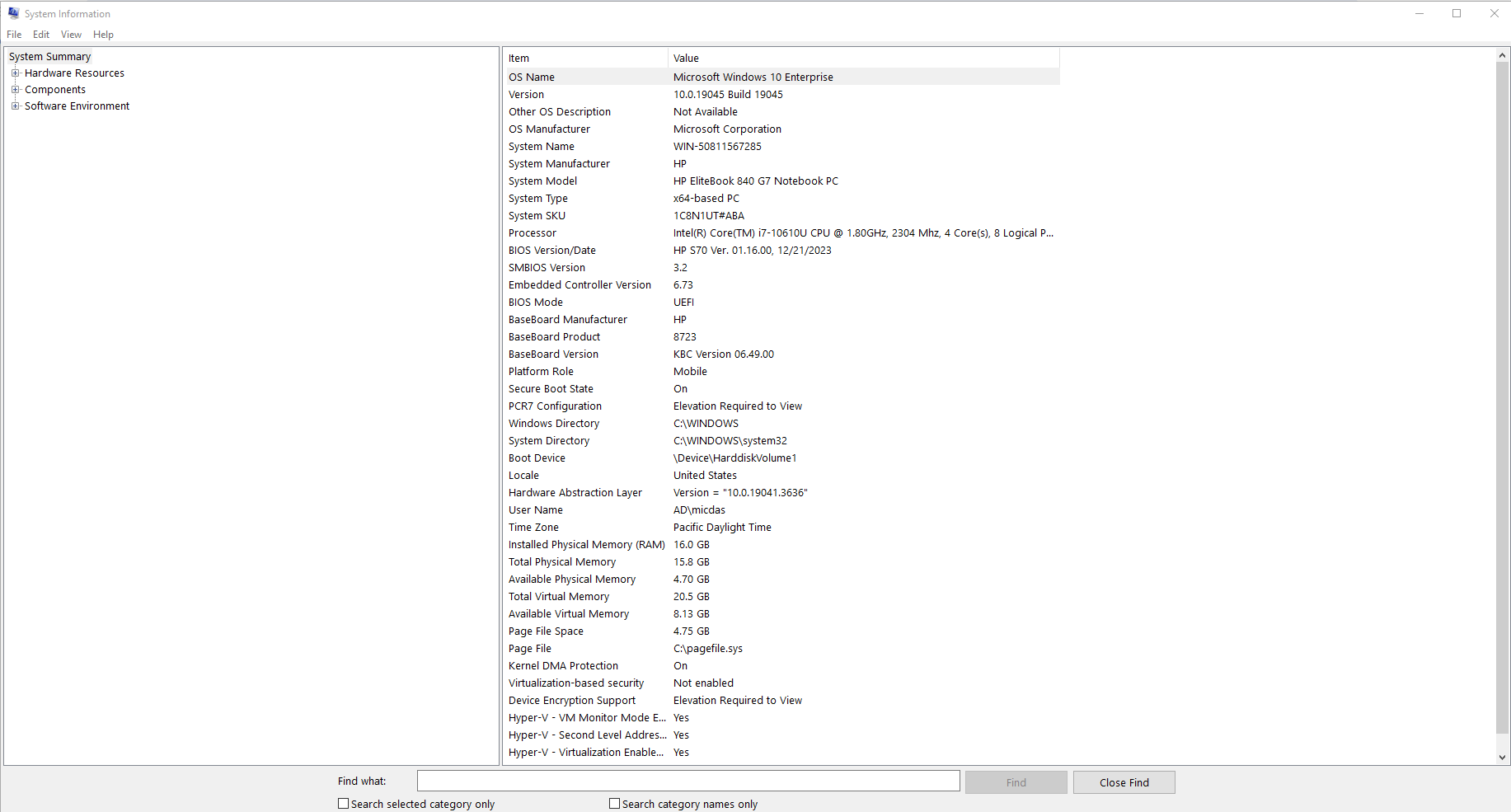Click the Platform Role value Mobile
Viewport: 1511px width, 812px height.
[690, 371]
